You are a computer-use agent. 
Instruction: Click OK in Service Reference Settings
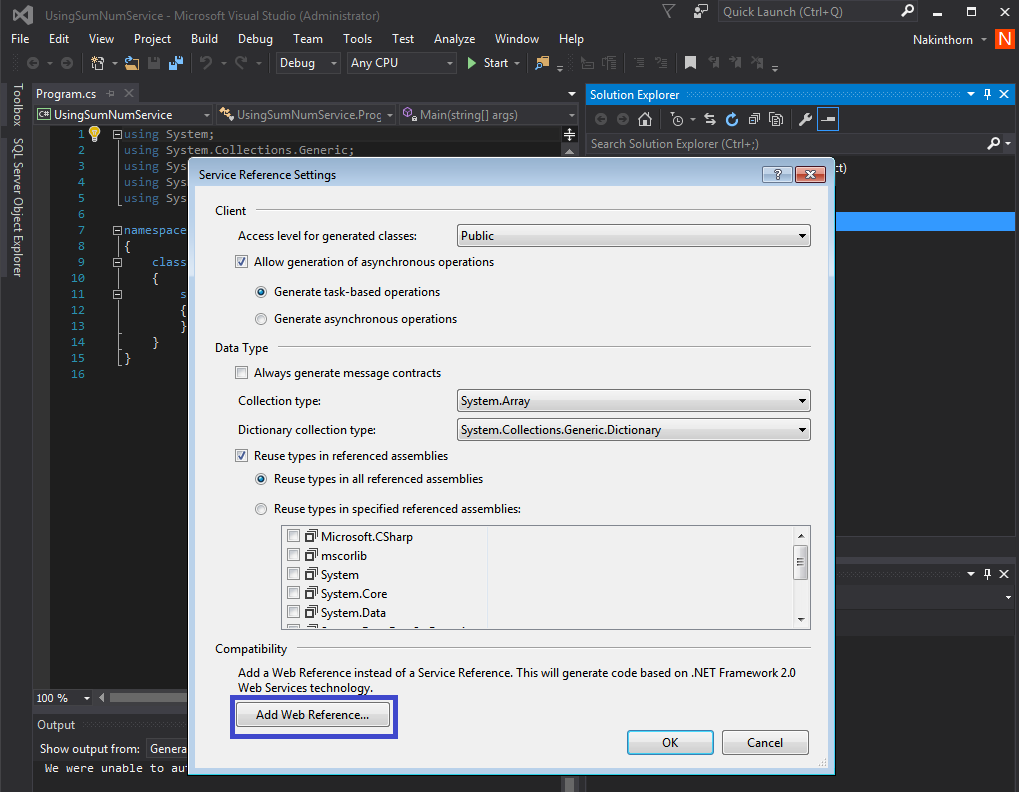[x=670, y=743]
